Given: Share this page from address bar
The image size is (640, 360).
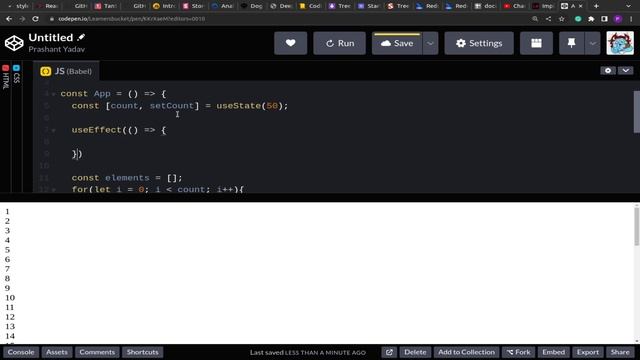Looking at the screenshot, I should (x=548, y=19).
